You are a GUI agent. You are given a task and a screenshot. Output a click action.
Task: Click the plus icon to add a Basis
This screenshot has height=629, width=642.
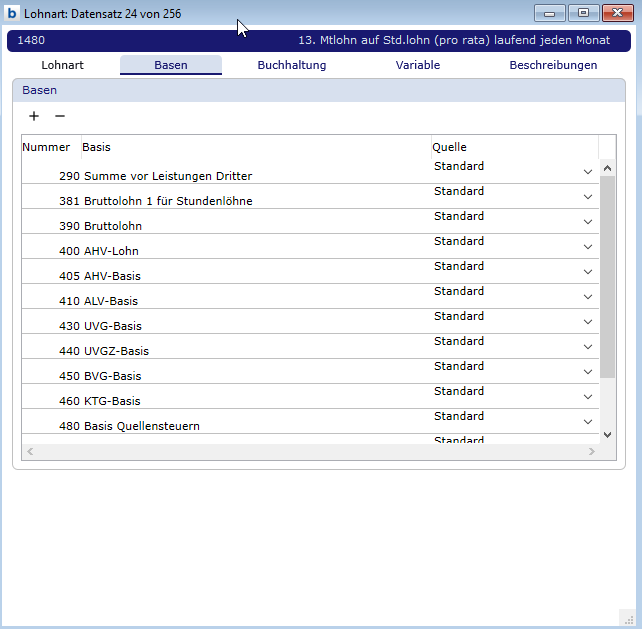click(34, 116)
